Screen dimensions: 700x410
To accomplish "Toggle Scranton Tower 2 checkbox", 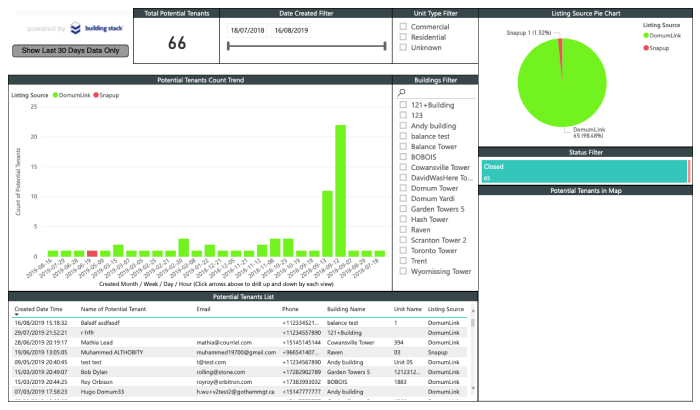I will click(403, 240).
